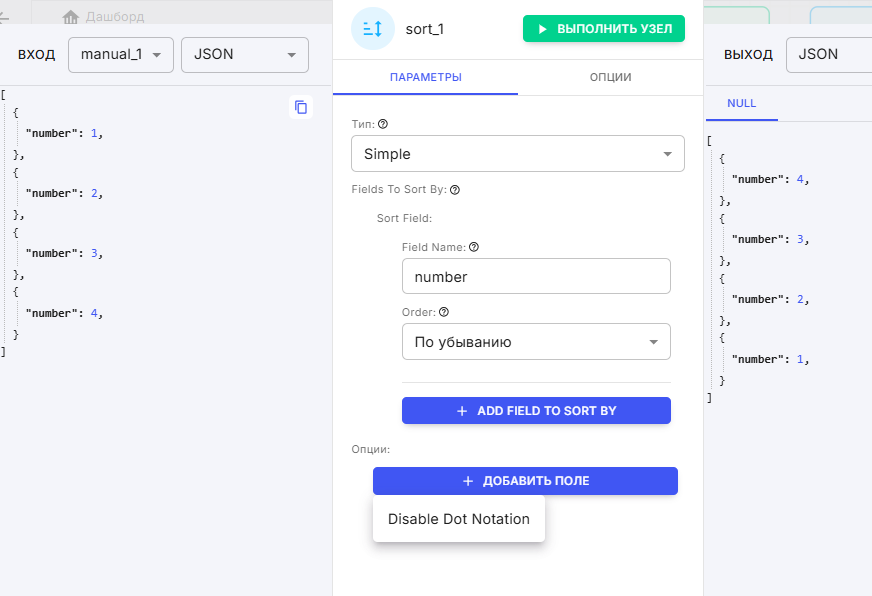The width and height of the screenshot is (872, 596).
Task: Click into the Field Name input containing number
Action: tap(535, 277)
